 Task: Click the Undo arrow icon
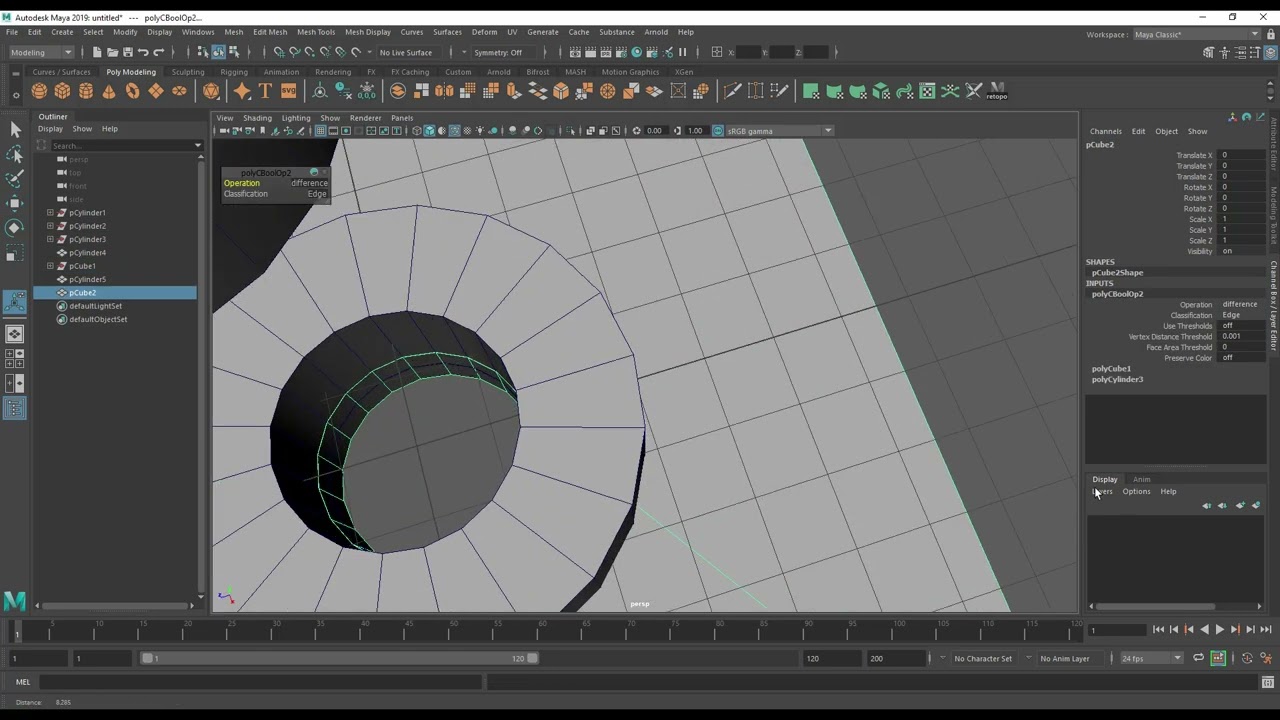[143, 52]
